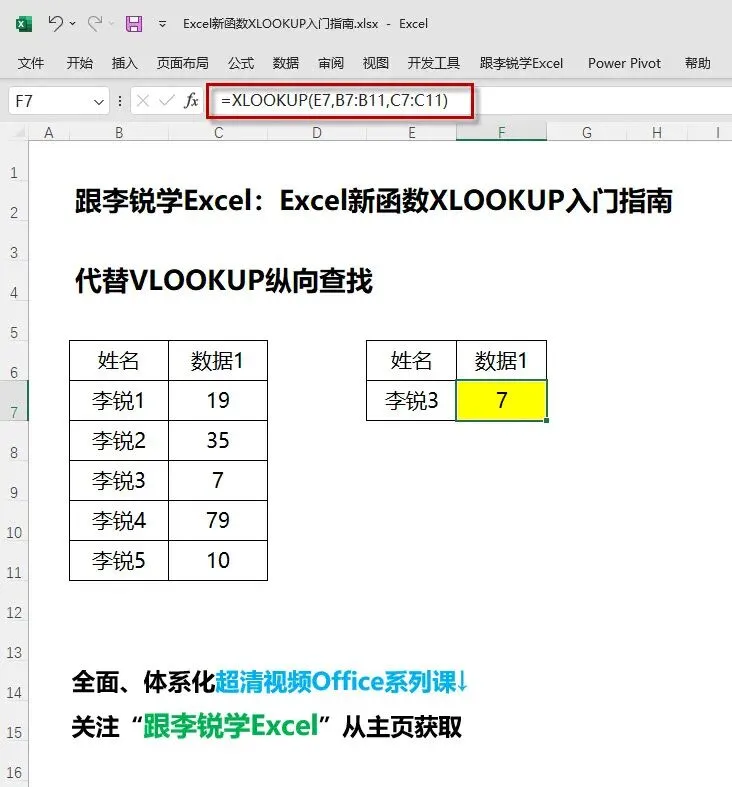Select column H header
The width and height of the screenshot is (732, 787).
657,133
